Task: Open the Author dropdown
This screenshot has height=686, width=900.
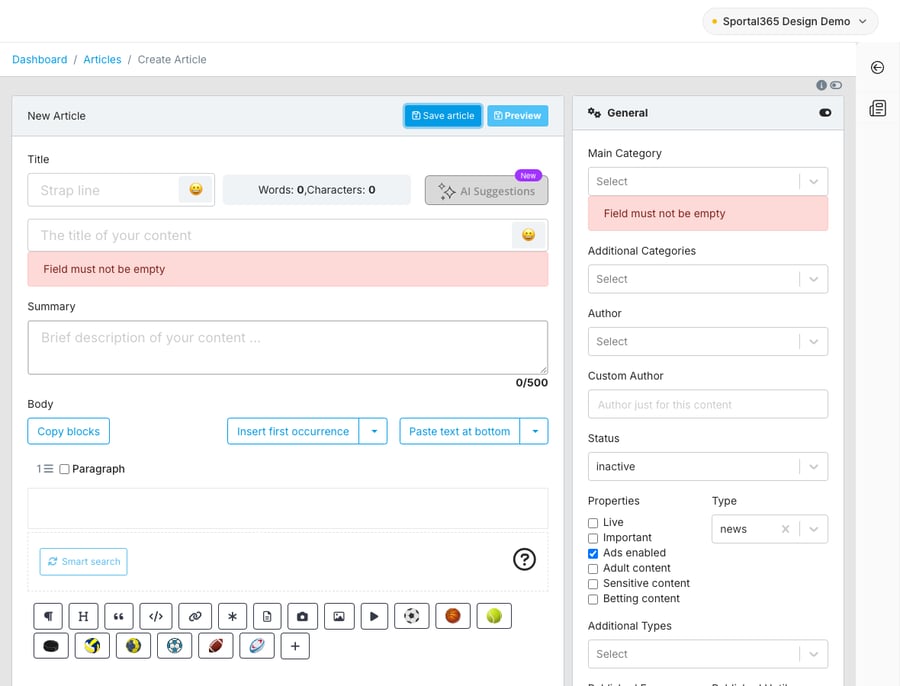Action: click(708, 342)
